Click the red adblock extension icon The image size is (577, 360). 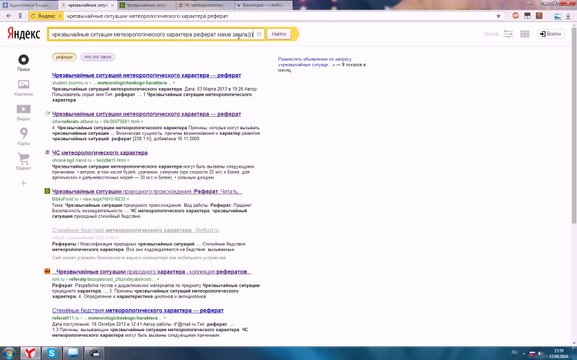[515, 16]
